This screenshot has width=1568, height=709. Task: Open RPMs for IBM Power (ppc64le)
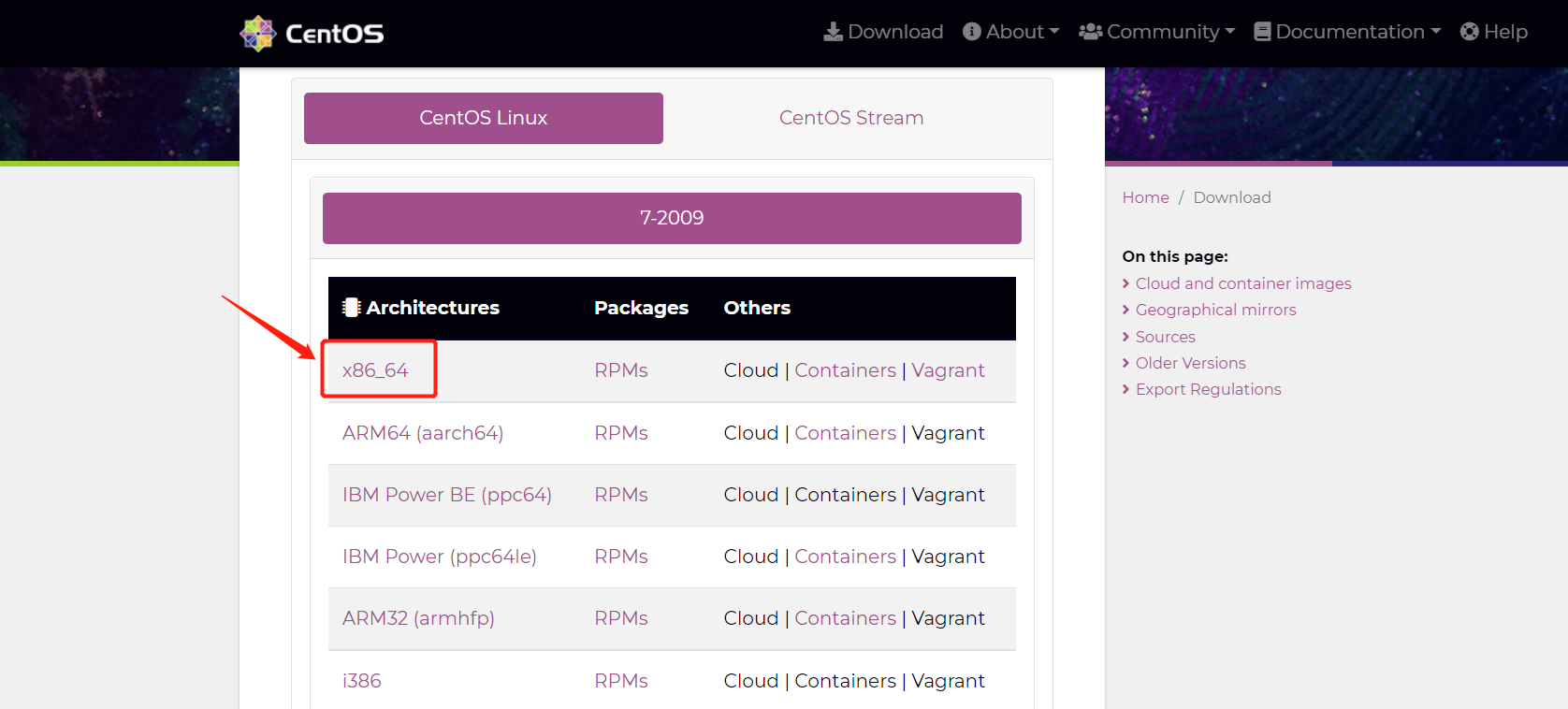tap(621, 557)
